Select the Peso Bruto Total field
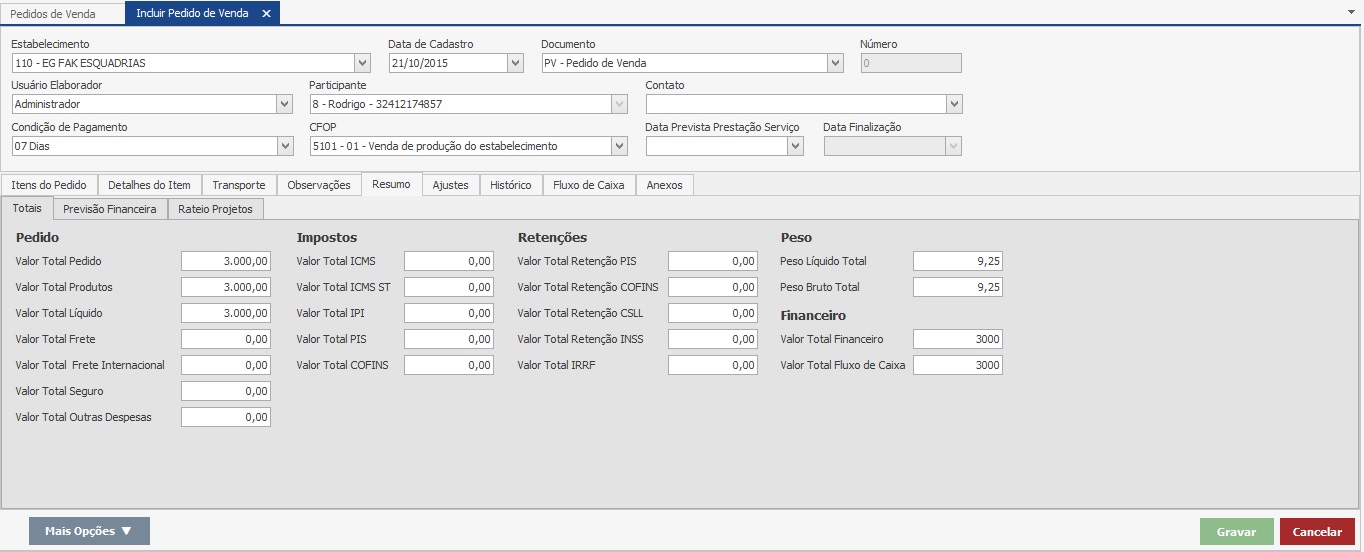The width and height of the screenshot is (1364, 552). (x=958, y=287)
